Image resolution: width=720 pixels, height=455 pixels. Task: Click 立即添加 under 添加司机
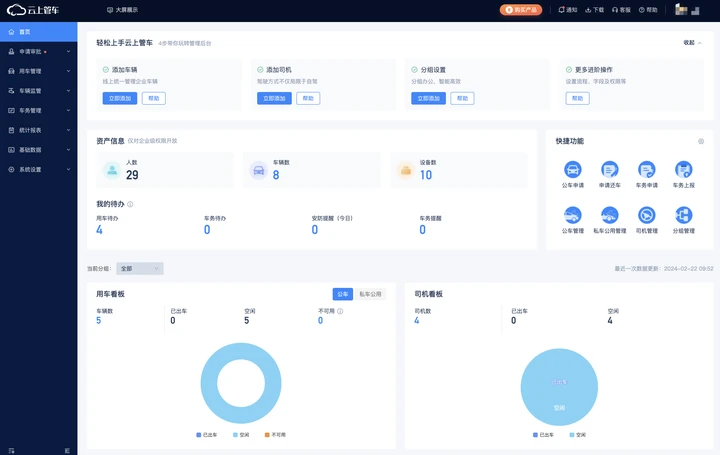[x=274, y=98]
